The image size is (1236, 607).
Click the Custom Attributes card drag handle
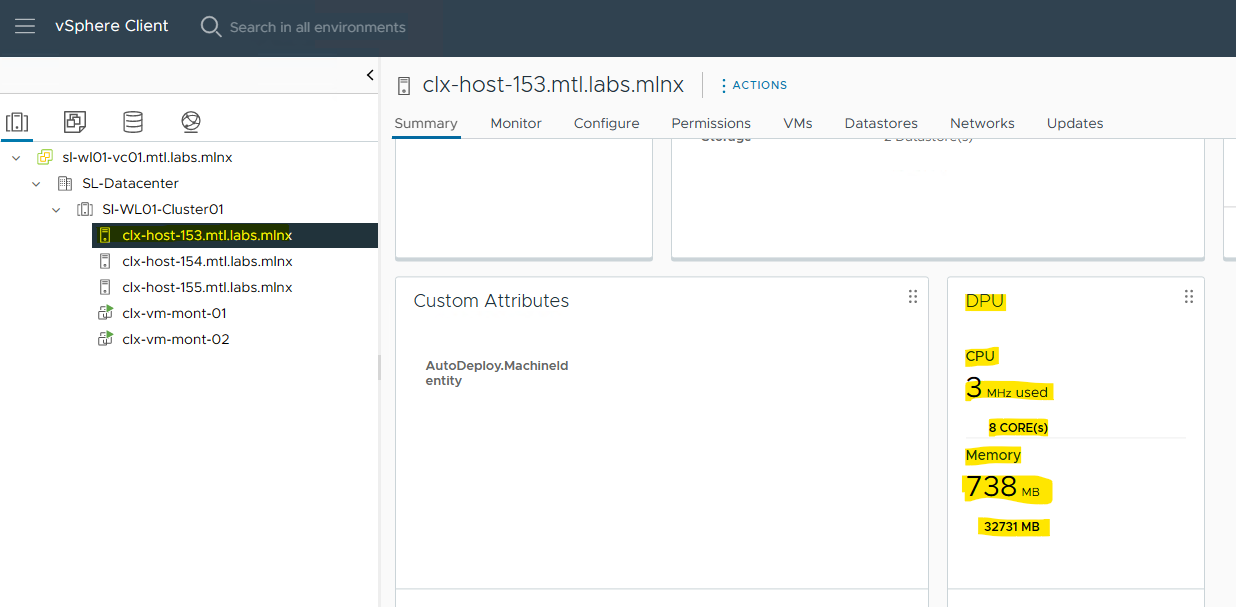click(912, 297)
